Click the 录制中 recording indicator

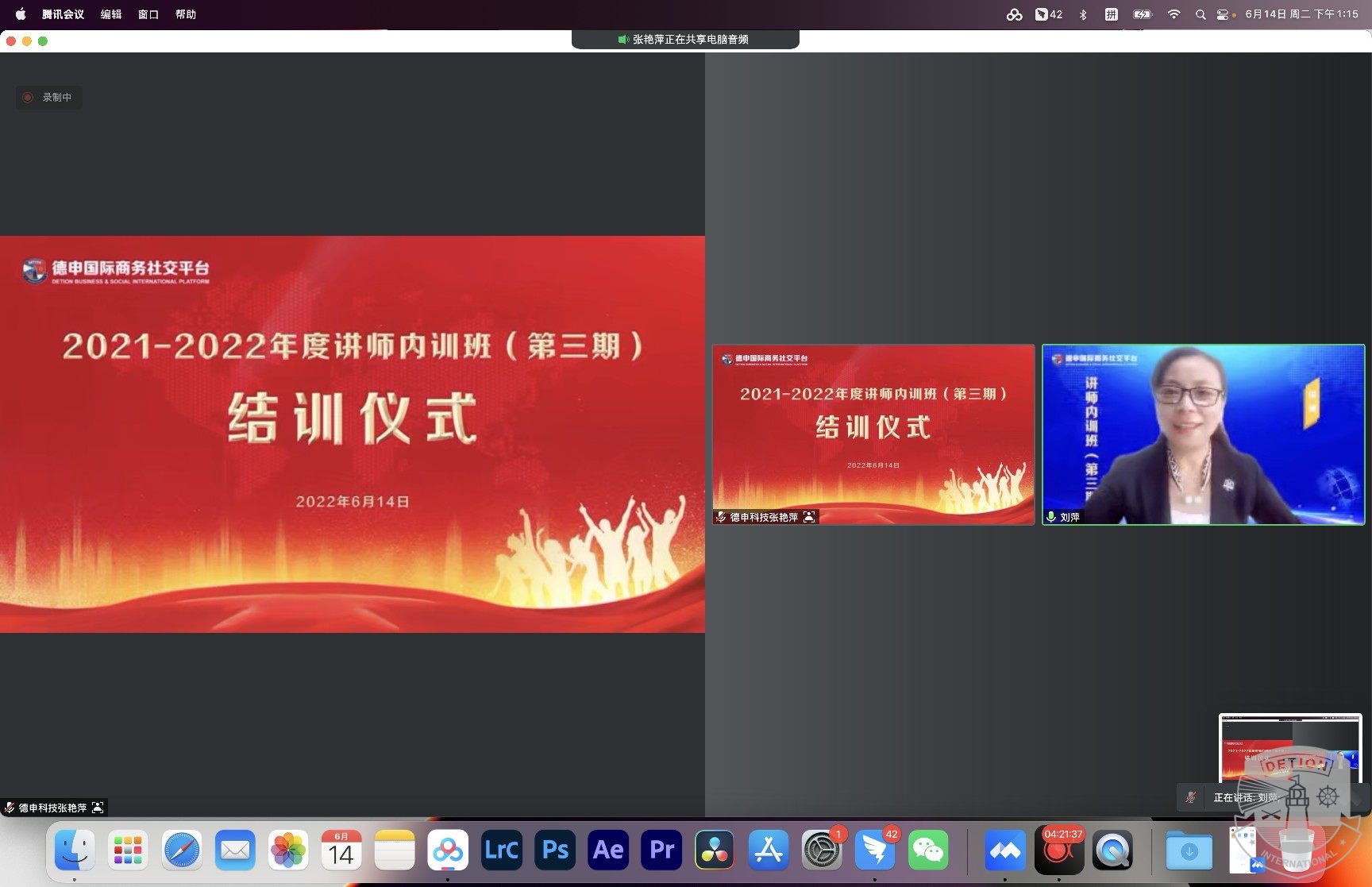click(48, 97)
